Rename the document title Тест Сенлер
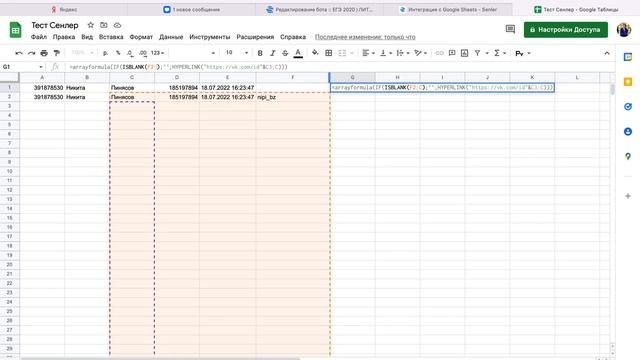Screen dimensions: 640x360 pyautogui.click(x=55, y=25)
